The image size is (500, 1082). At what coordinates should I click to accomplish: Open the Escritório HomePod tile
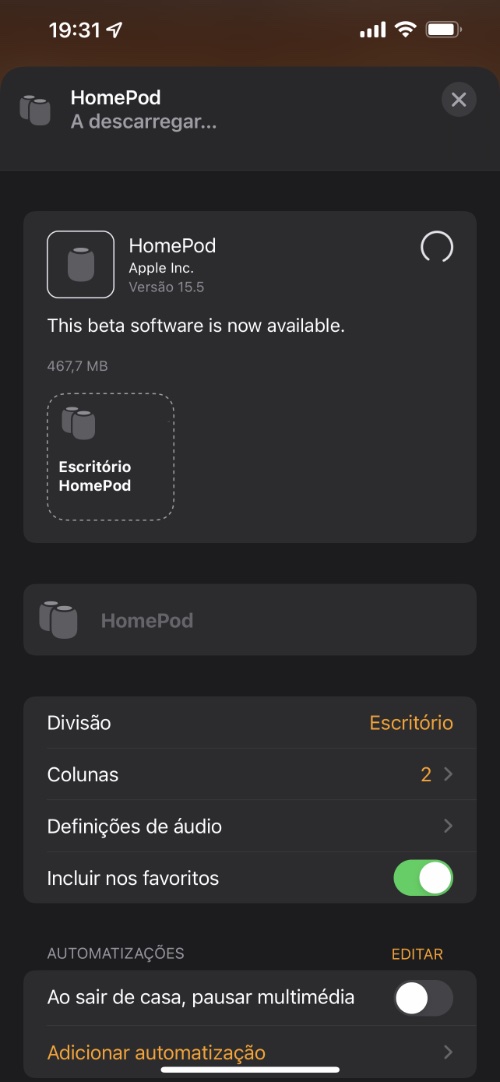[110, 457]
